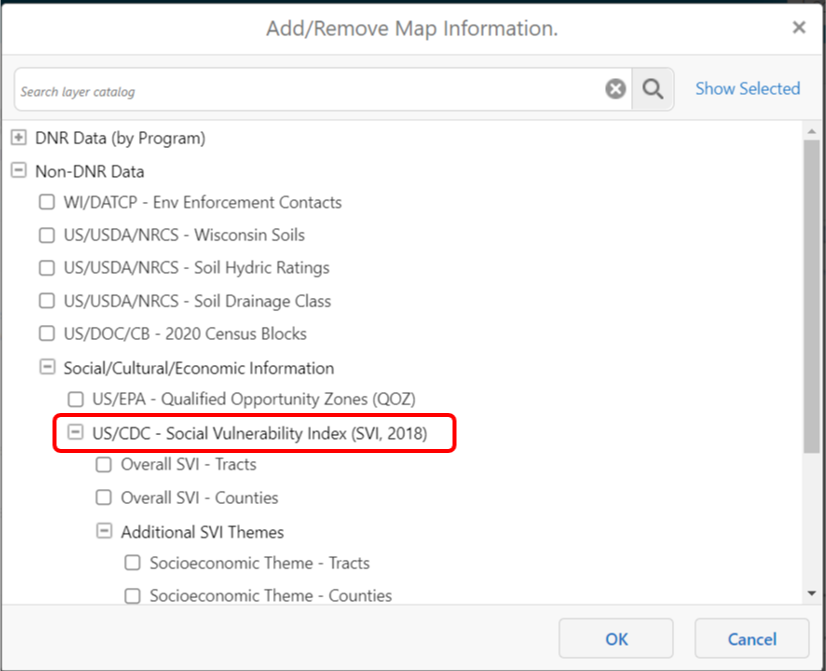Viewport: 826px width, 671px height.
Task: Click the magnifier search icon
Action: coord(652,89)
